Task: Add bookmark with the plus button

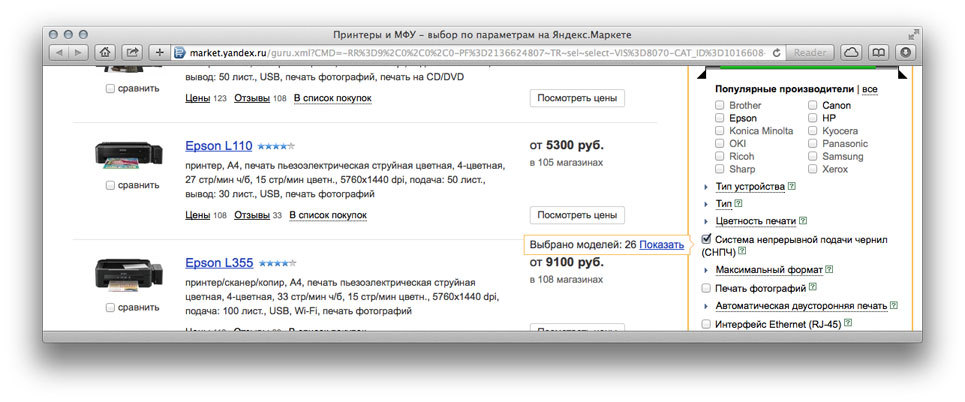Action: click(x=159, y=52)
